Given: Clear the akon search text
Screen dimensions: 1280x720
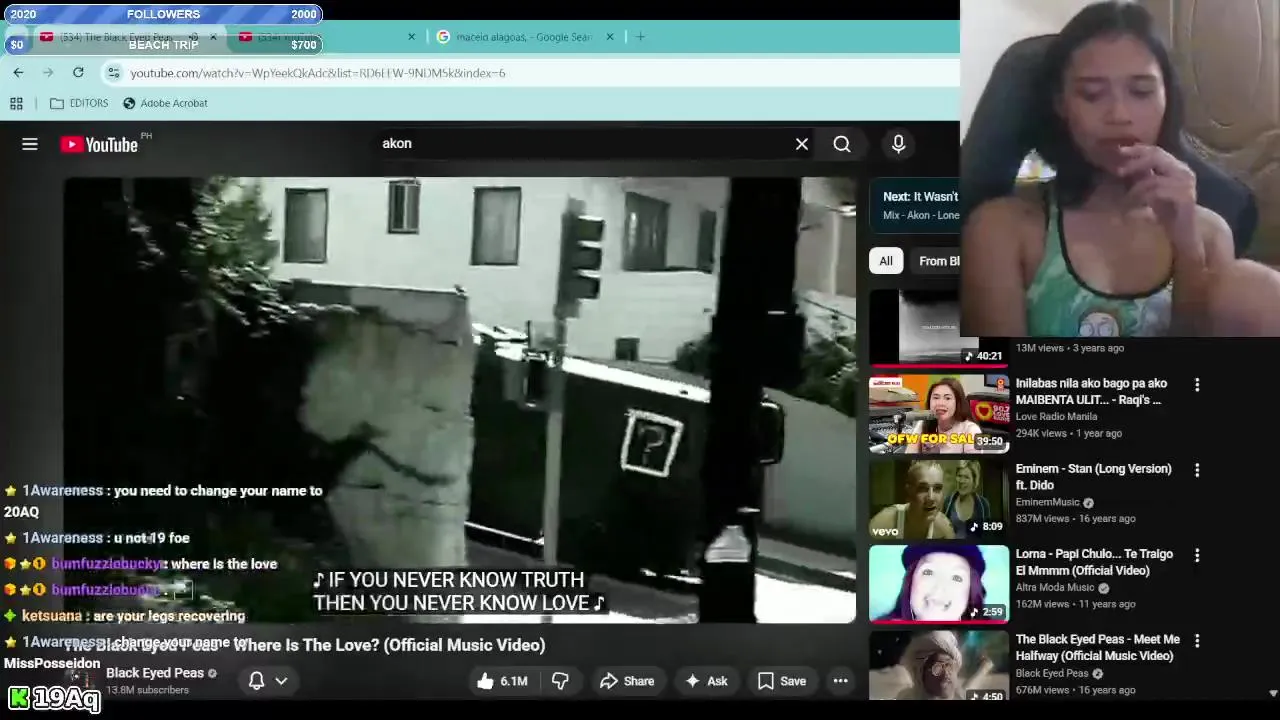Looking at the screenshot, I should (802, 144).
